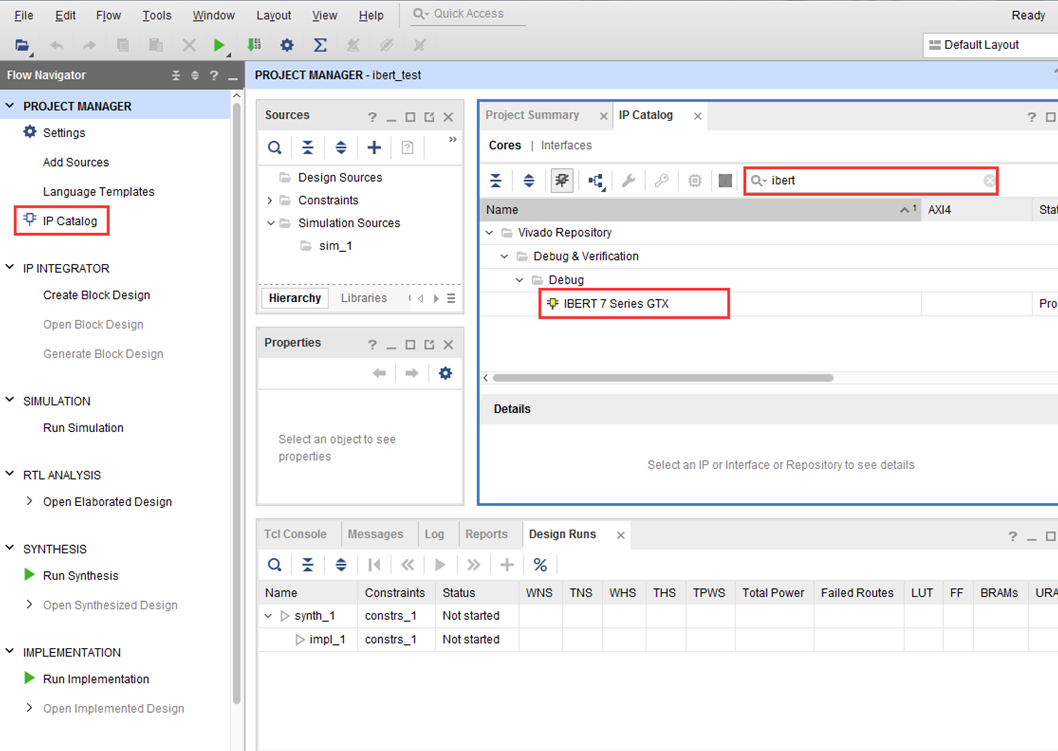1058x751 pixels.
Task: Expand the Constraints folder in Sources
Action: pyautogui.click(x=270, y=200)
